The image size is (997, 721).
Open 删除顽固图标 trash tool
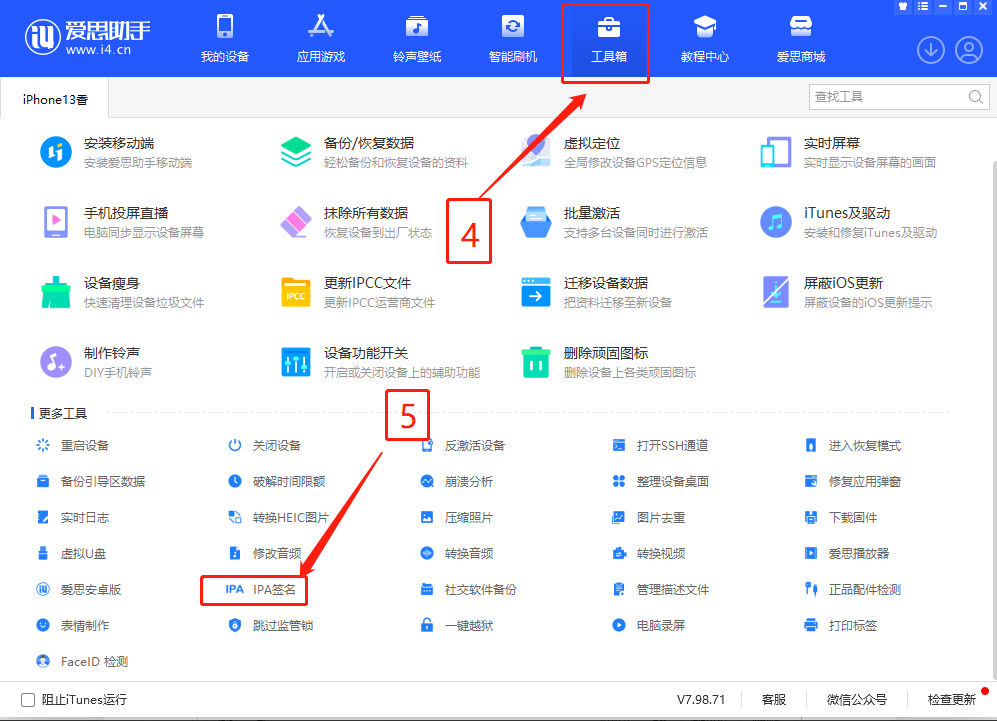point(536,362)
